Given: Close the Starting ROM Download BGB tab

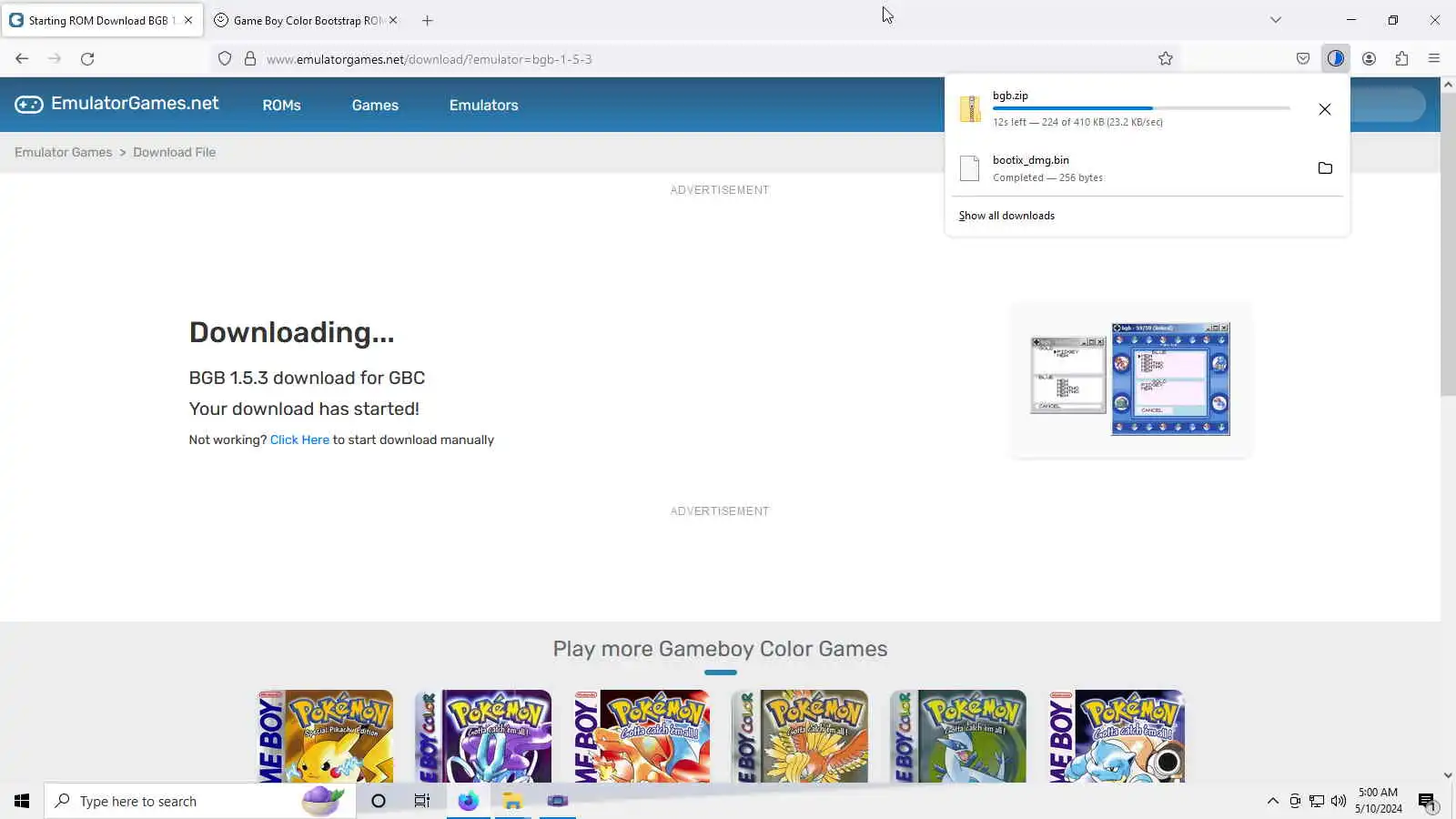Looking at the screenshot, I should 188,20.
